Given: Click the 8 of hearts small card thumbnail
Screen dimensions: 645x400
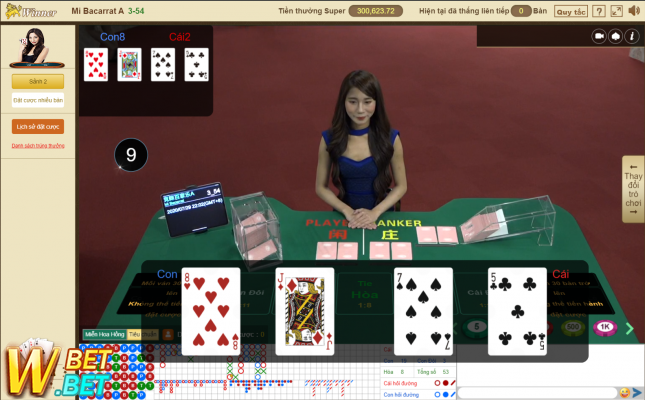Looking at the screenshot, I should tap(96, 65).
